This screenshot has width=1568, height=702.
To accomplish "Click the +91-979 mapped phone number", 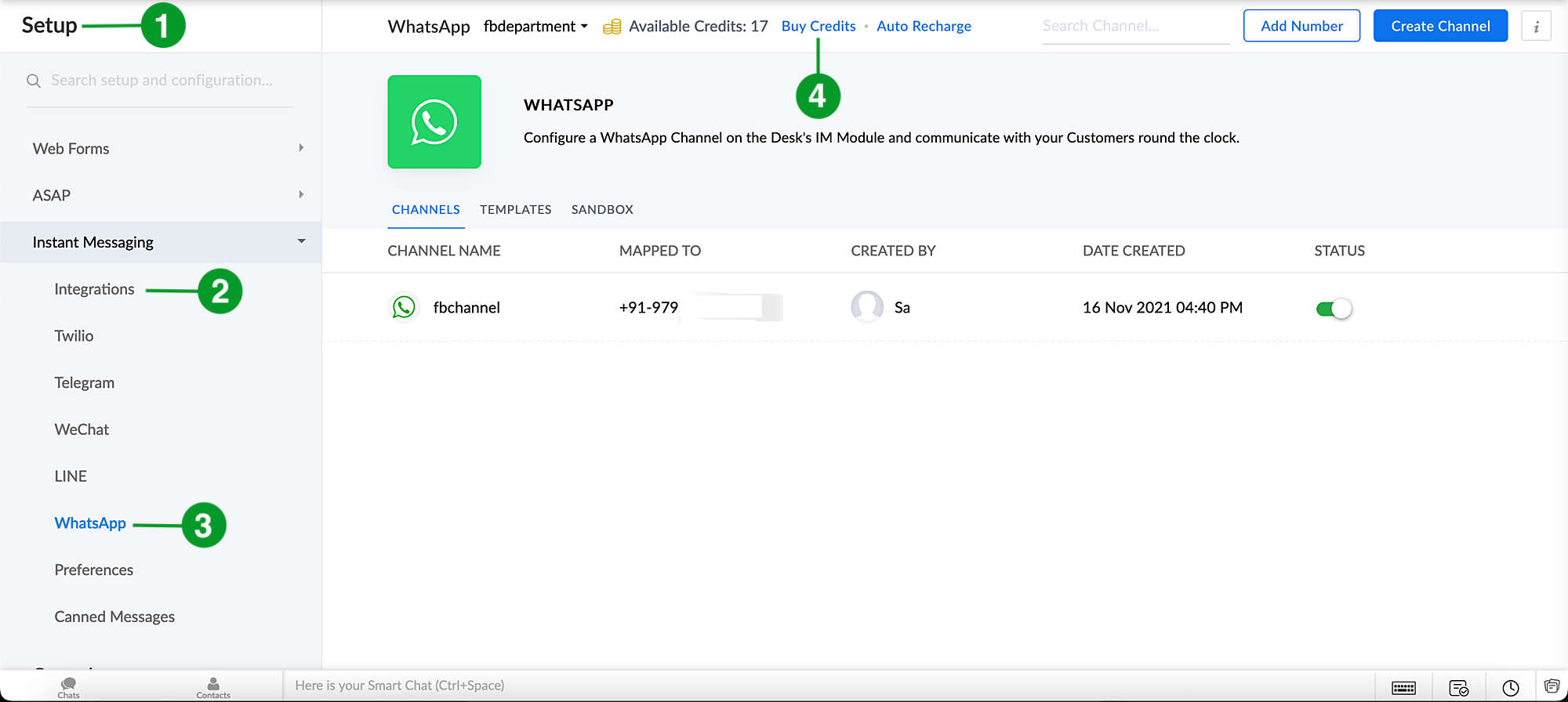I will click(648, 308).
